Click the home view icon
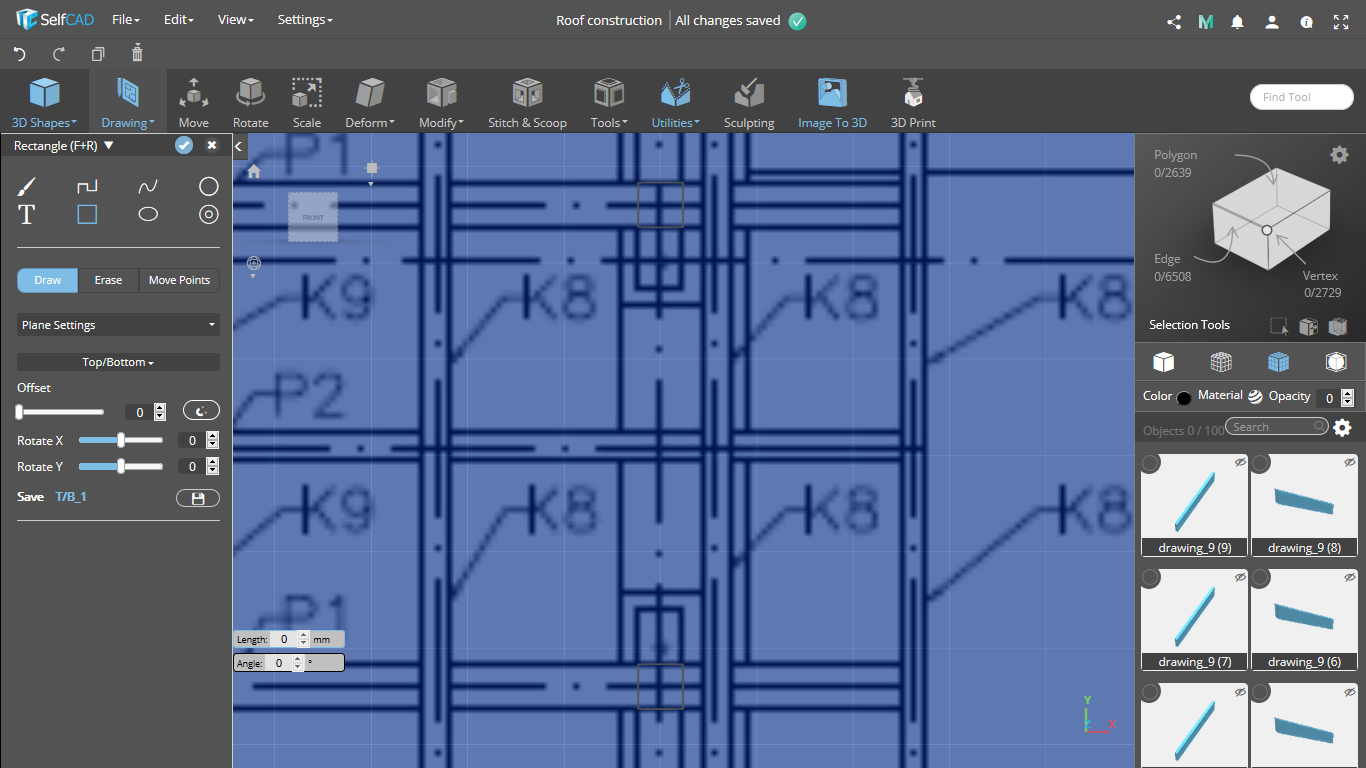The height and width of the screenshot is (768, 1366). click(254, 171)
